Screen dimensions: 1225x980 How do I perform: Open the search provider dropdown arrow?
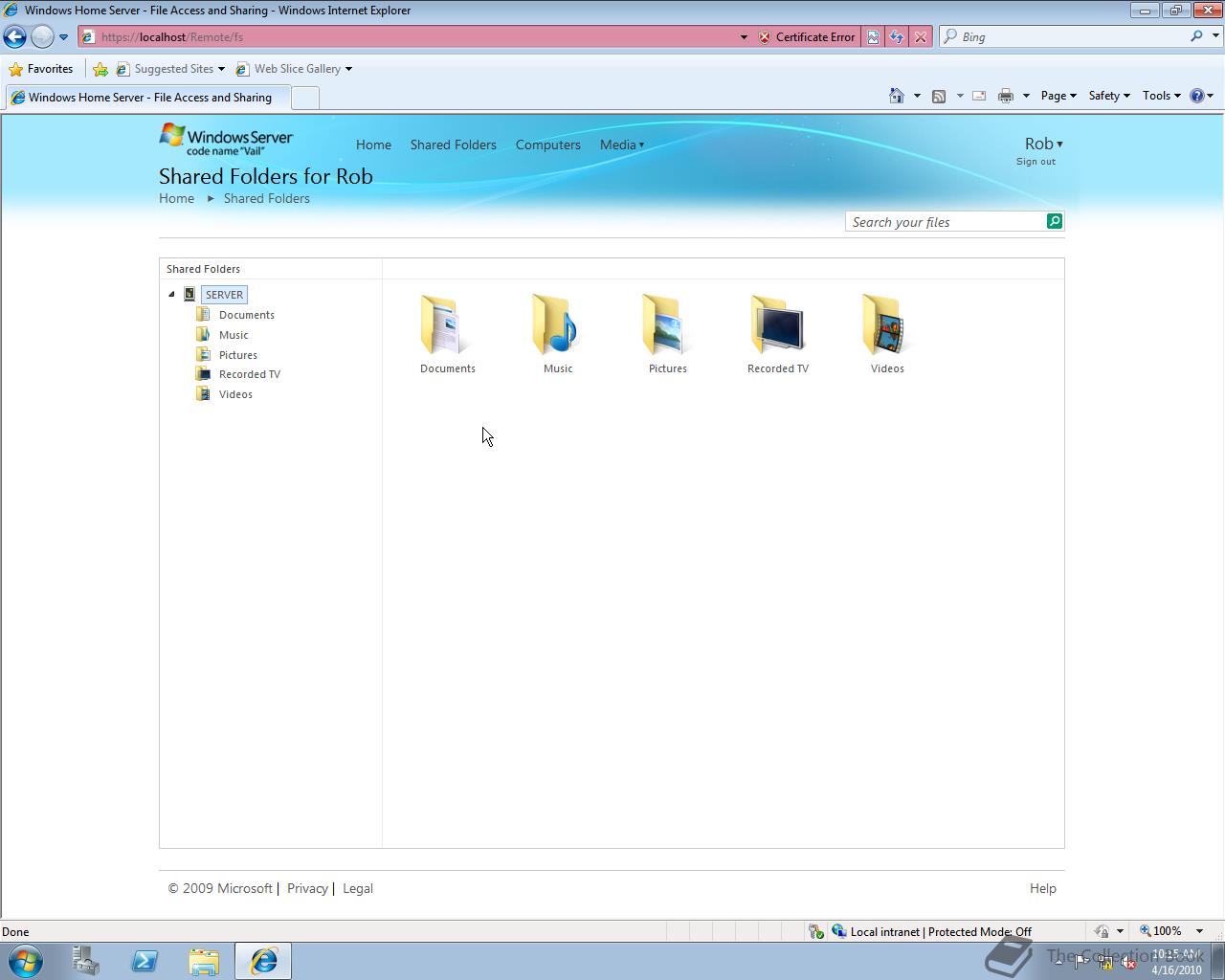click(1215, 36)
